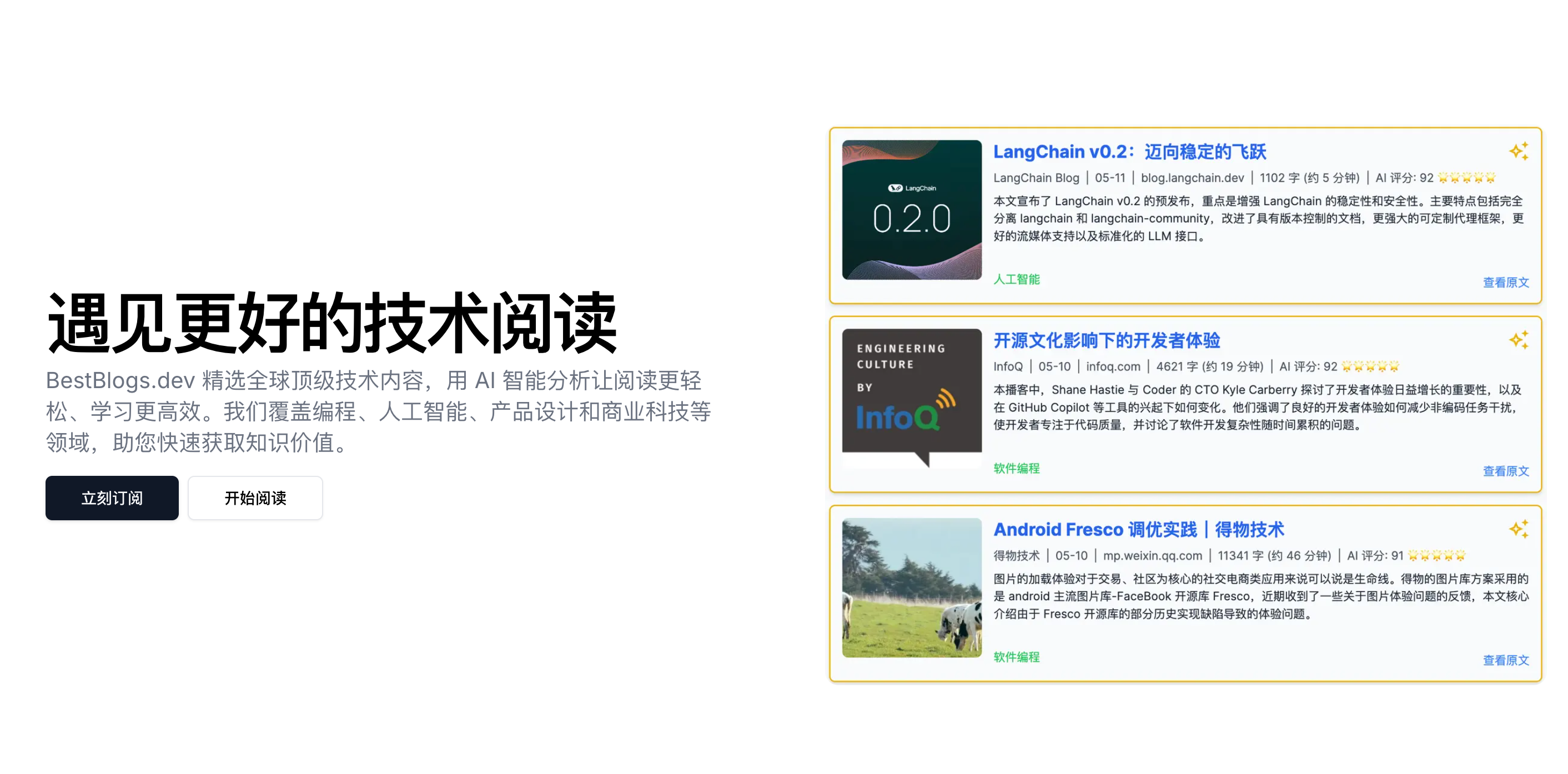1568x774 pixels.
Task: Click star rating on LangChain card
Action: pyautogui.click(x=1466, y=178)
